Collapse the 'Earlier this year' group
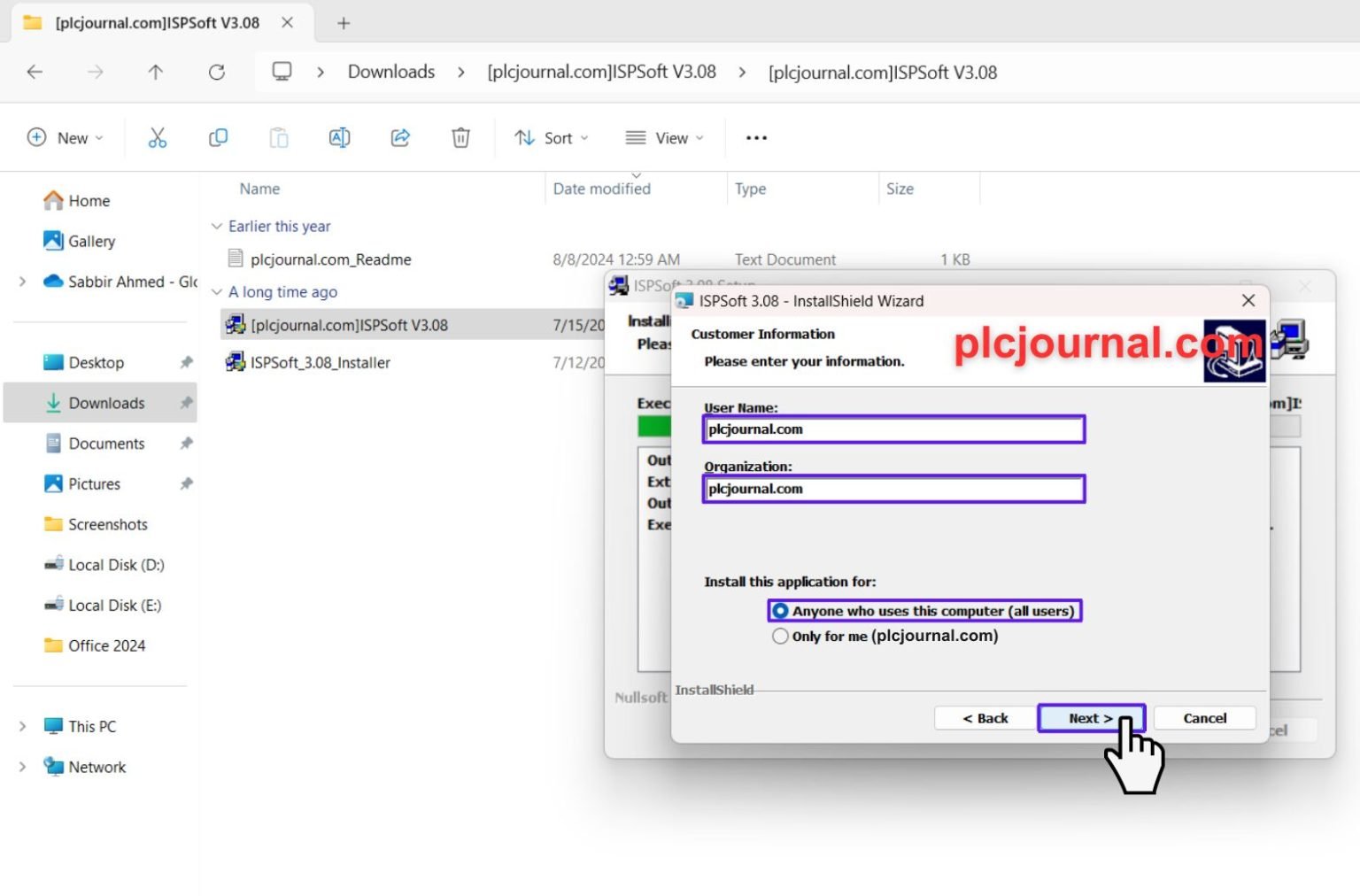This screenshot has height=896, width=1360. coord(218,226)
